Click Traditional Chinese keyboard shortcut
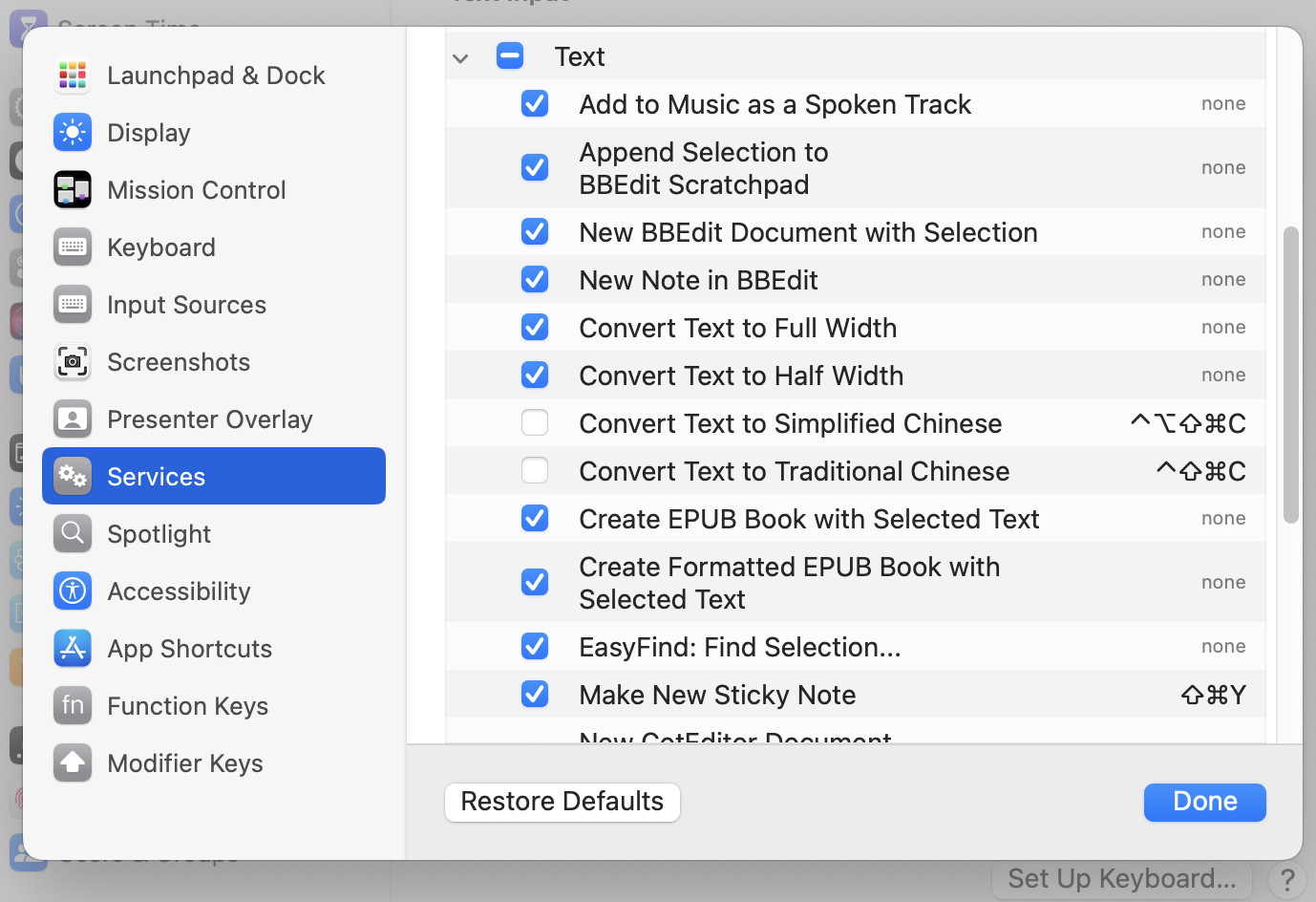Screen dimensions: 1316x902 coord(1201,471)
